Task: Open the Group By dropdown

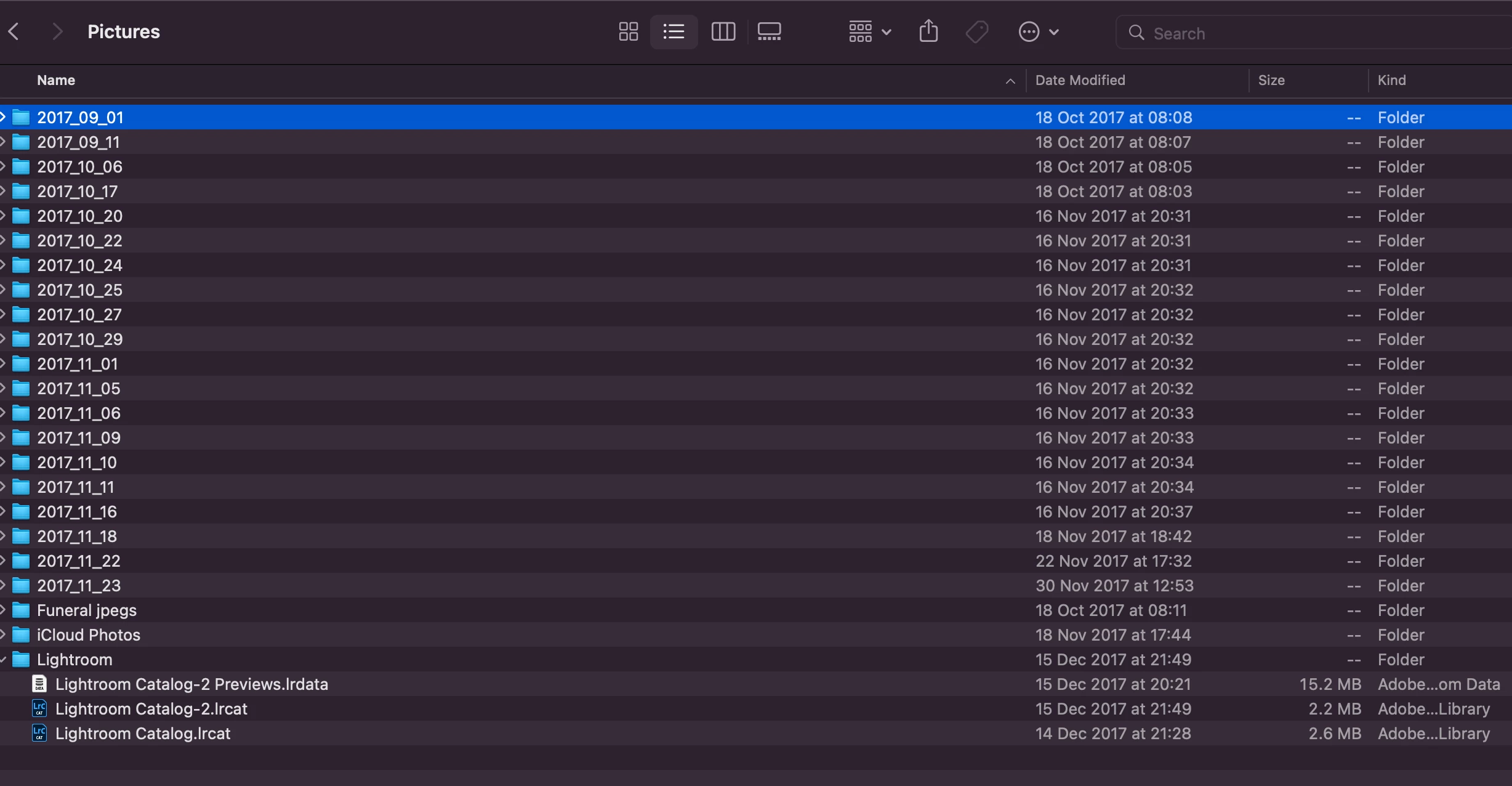Action: [869, 31]
